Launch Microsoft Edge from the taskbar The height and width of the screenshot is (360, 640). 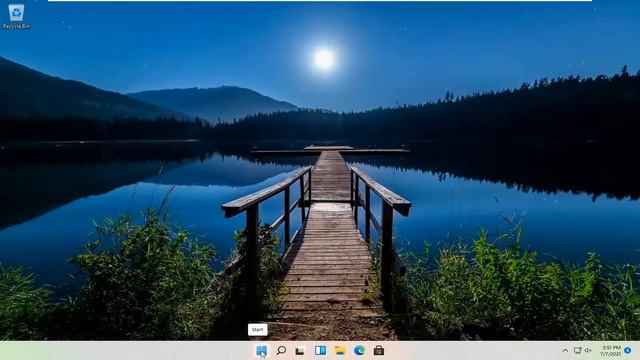[x=359, y=350]
